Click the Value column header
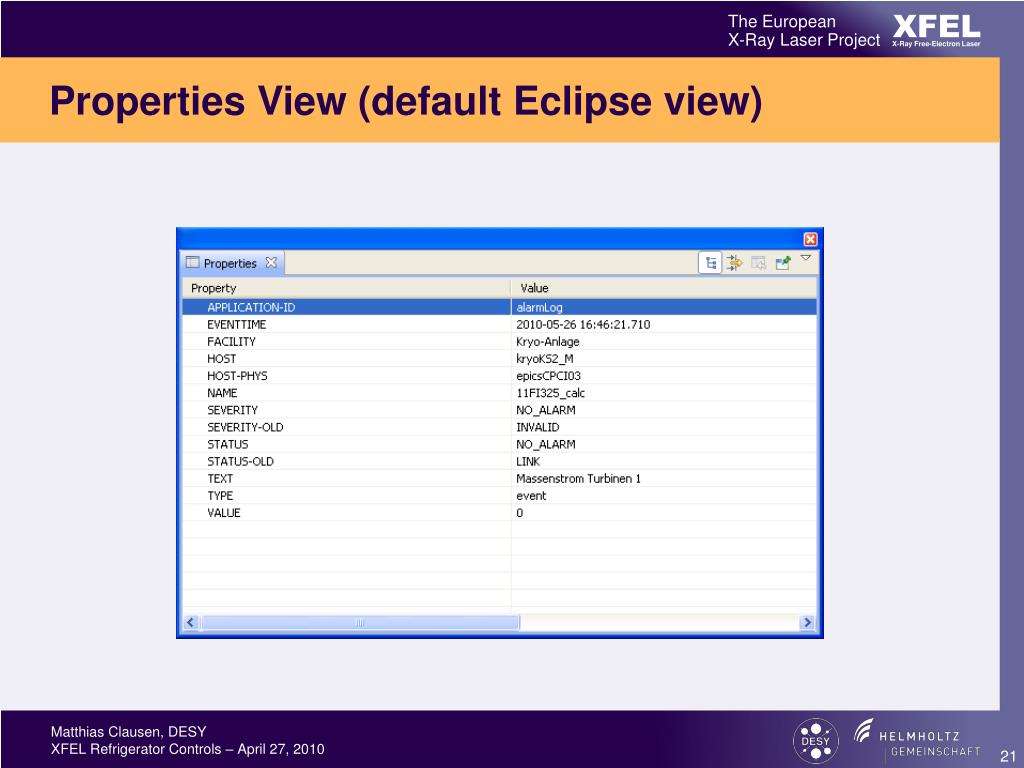The width and height of the screenshot is (1024, 768). click(x=664, y=288)
